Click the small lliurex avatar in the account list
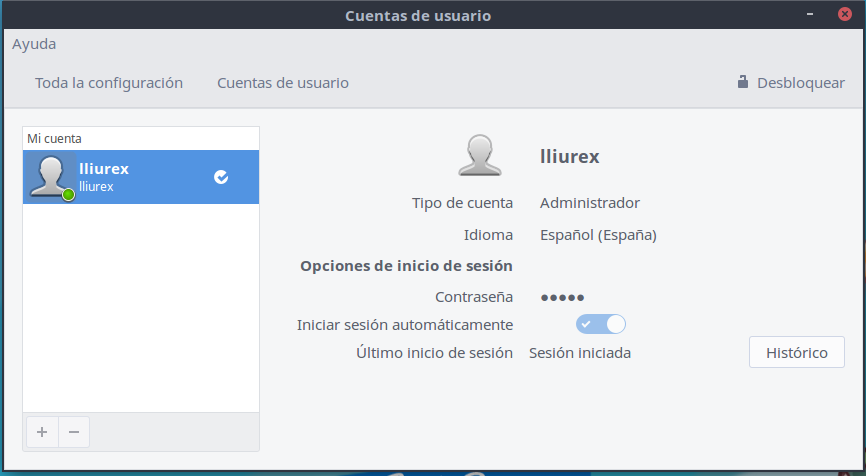Viewport: 866px width, 476px height. point(50,176)
